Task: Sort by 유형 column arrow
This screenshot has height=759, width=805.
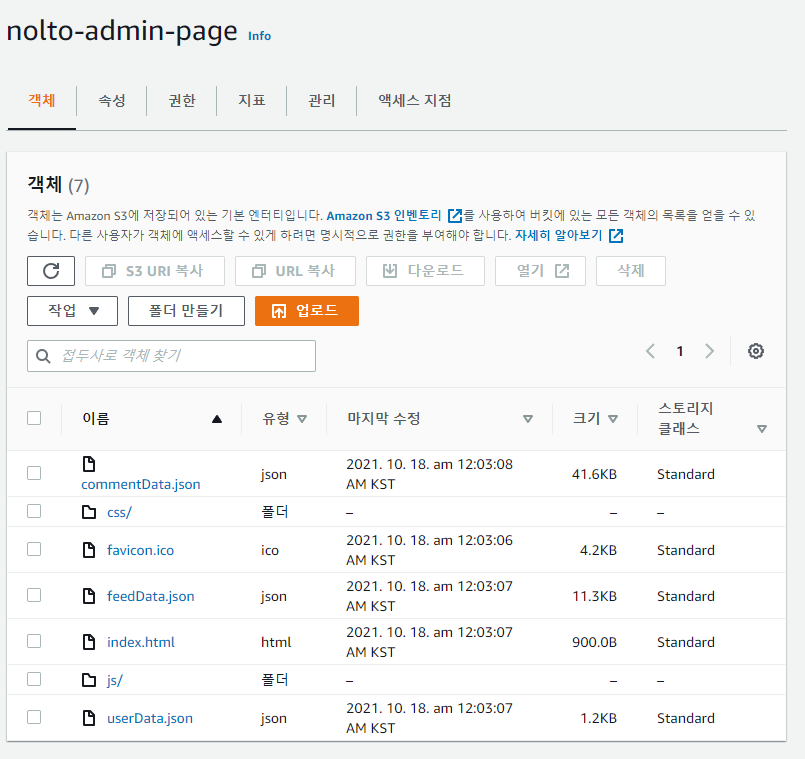Action: [x=302, y=419]
